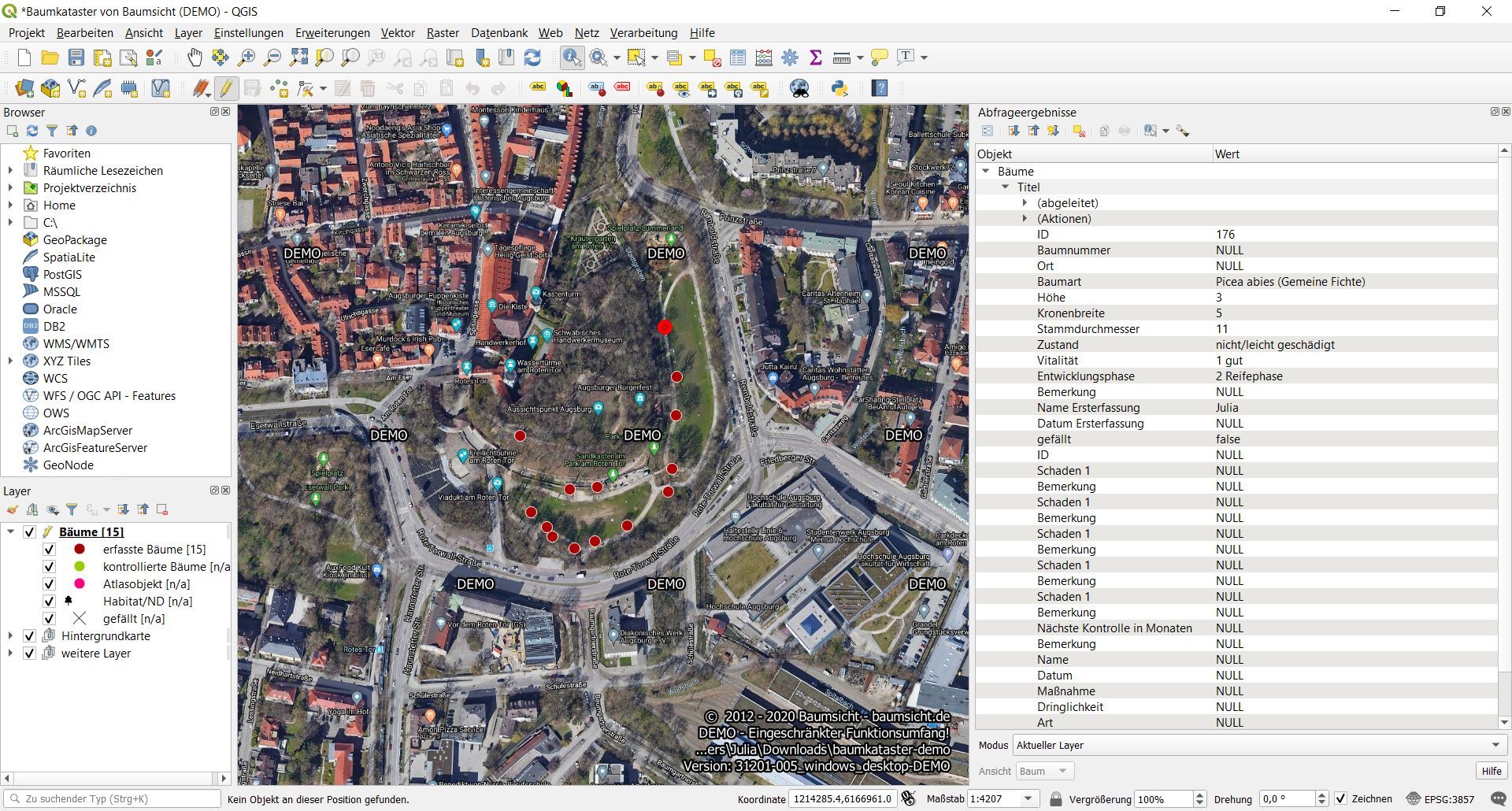Refresh the map canvas with the blue arrows

pos(532,57)
